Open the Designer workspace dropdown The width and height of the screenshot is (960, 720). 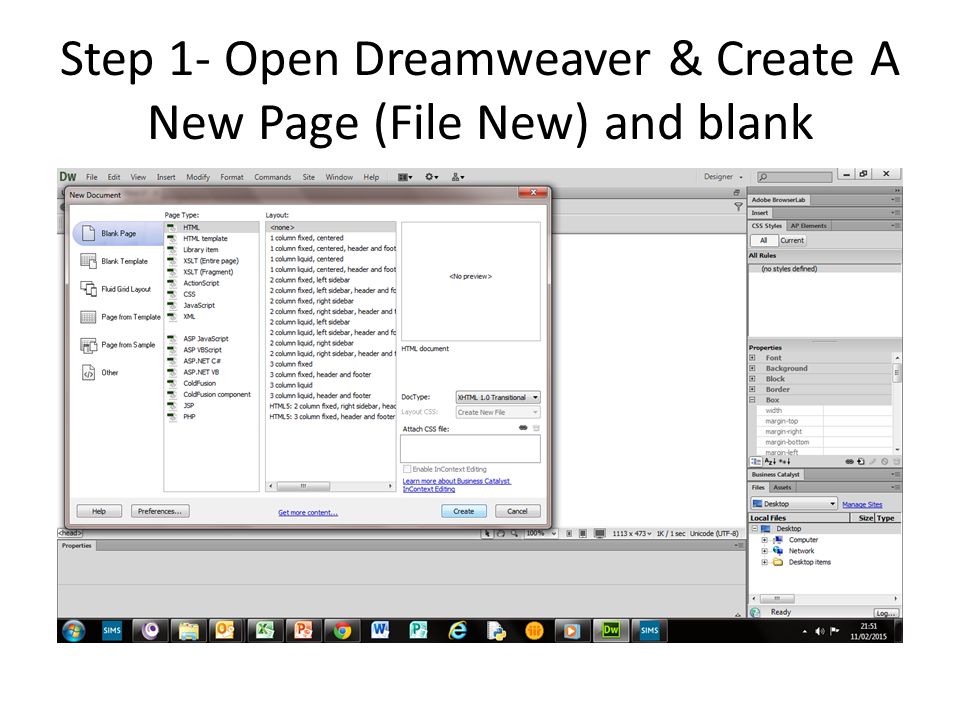(x=723, y=176)
